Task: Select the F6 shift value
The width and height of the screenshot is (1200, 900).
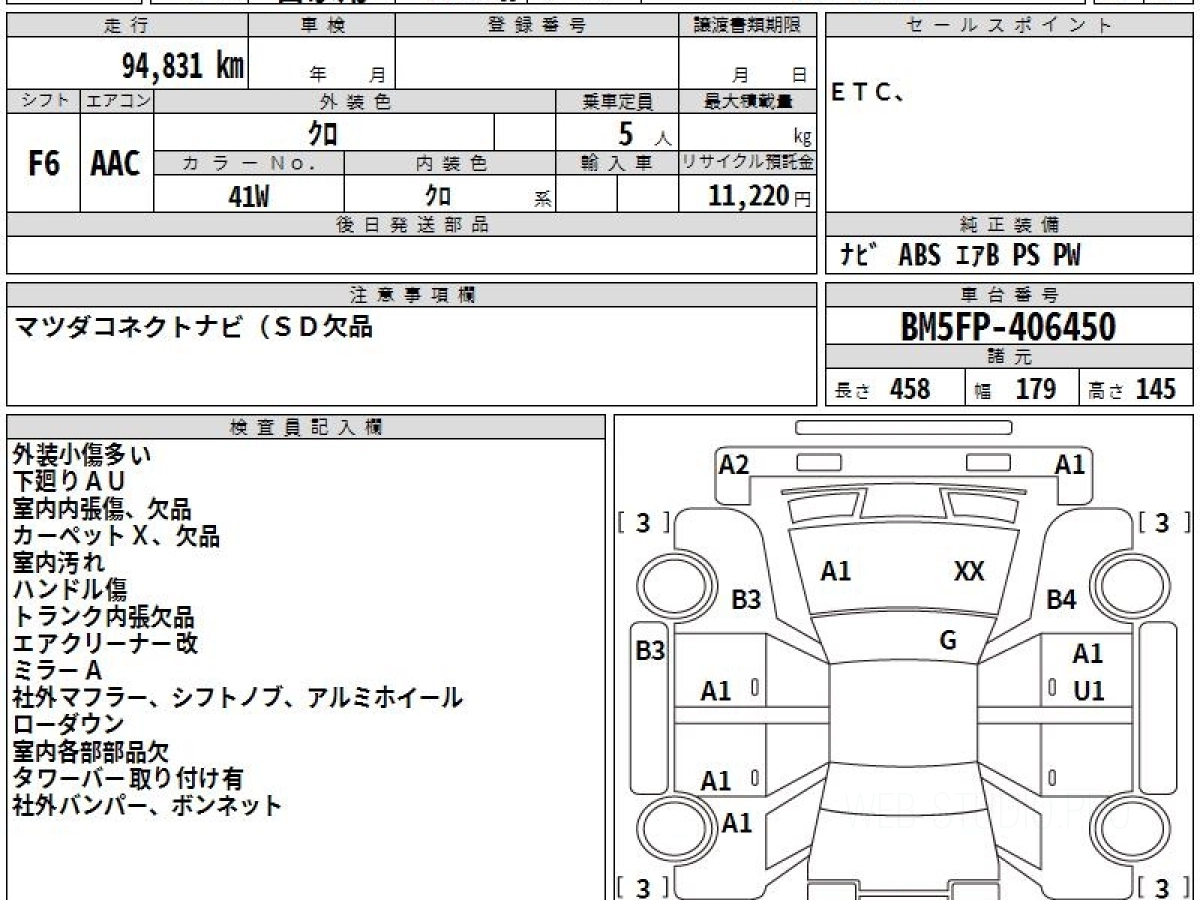Action: tap(43, 164)
